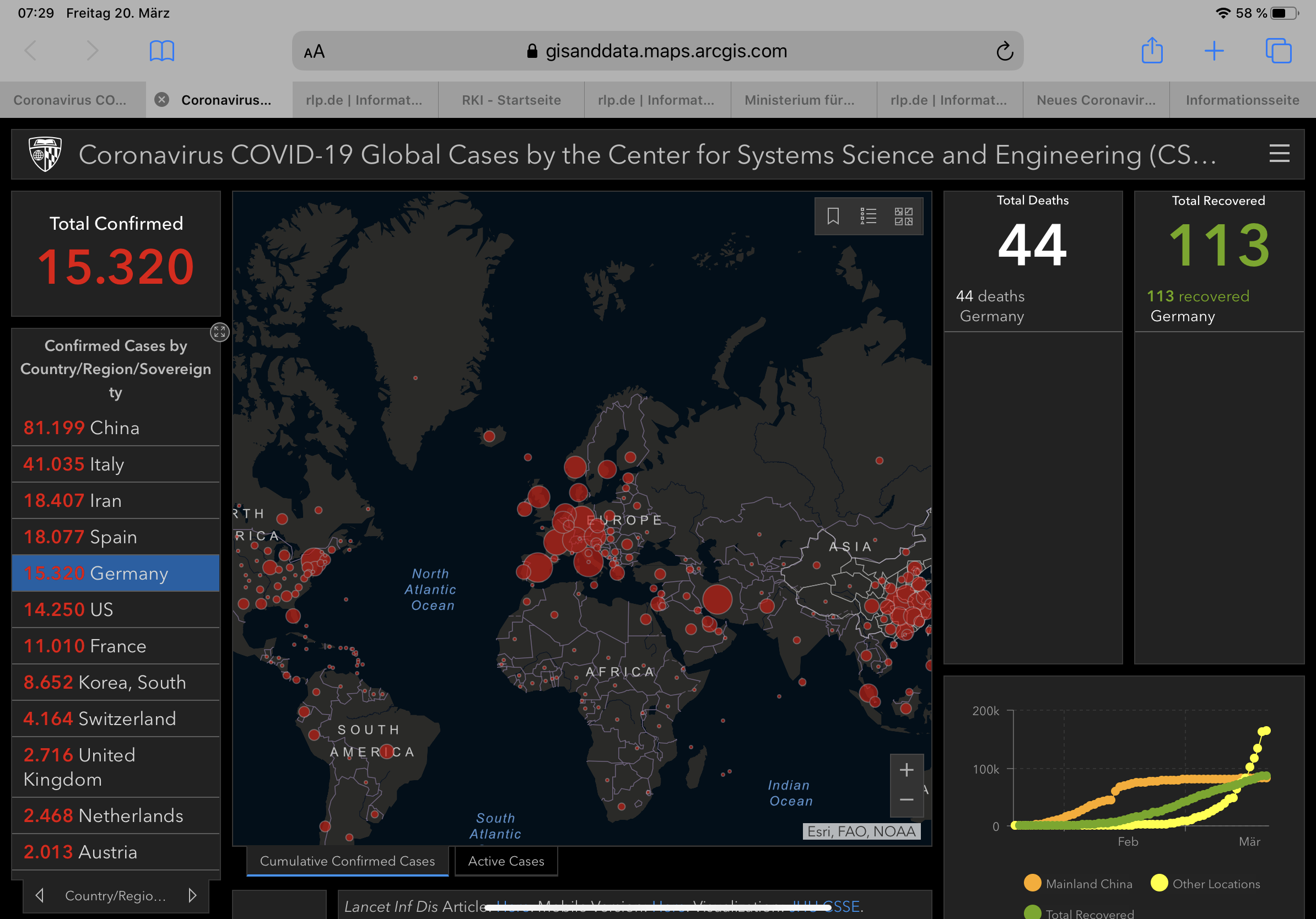Select China in the country list
Screen dimensions: 1316x919
pyautogui.click(x=116, y=428)
